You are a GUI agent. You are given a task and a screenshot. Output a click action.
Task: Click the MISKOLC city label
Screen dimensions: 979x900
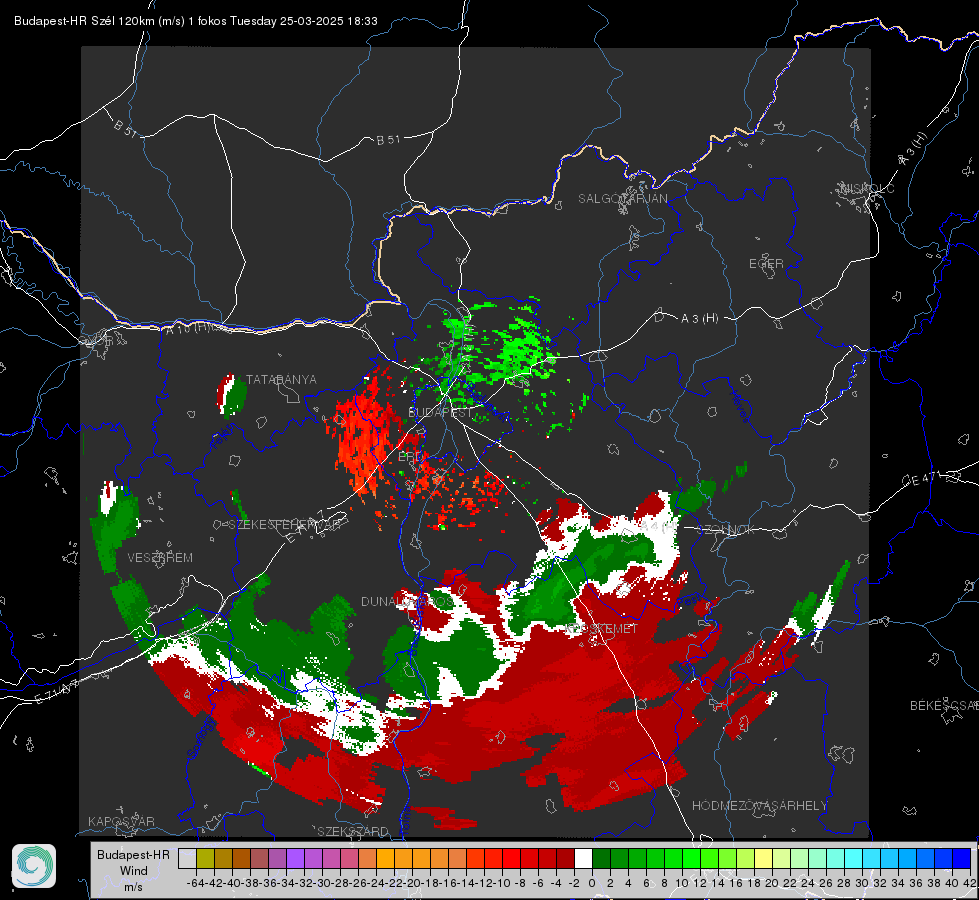pyautogui.click(x=868, y=189)
